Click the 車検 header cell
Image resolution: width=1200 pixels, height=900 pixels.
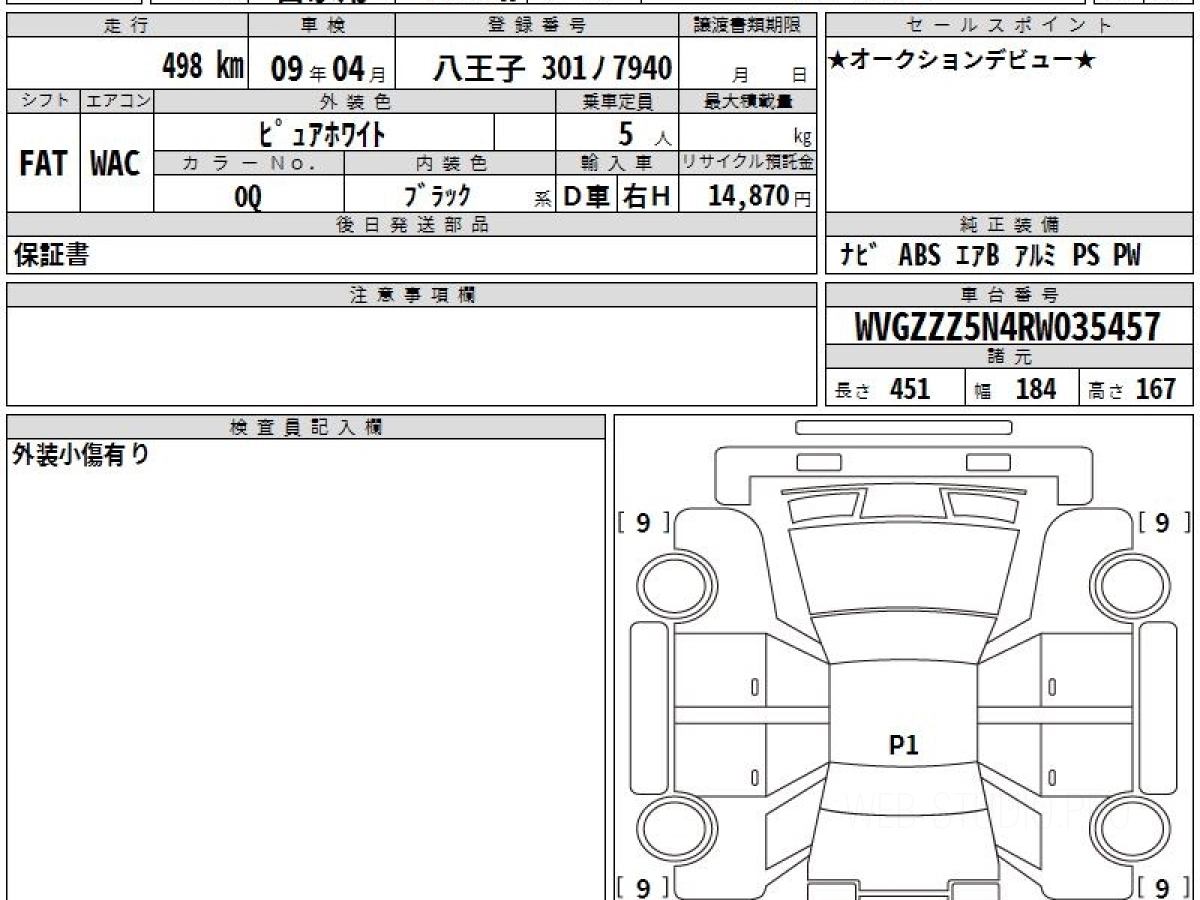point(321,26)
